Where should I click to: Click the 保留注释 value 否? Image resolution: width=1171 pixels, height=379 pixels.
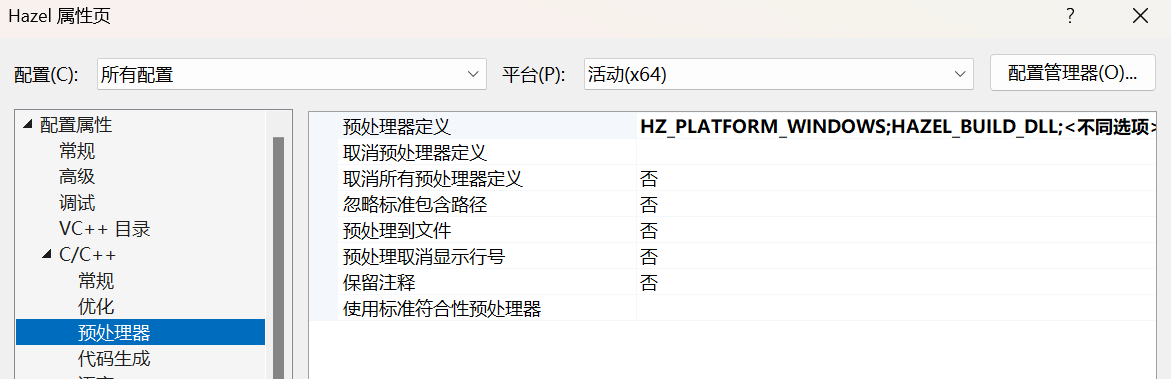[x=649, y=283]
